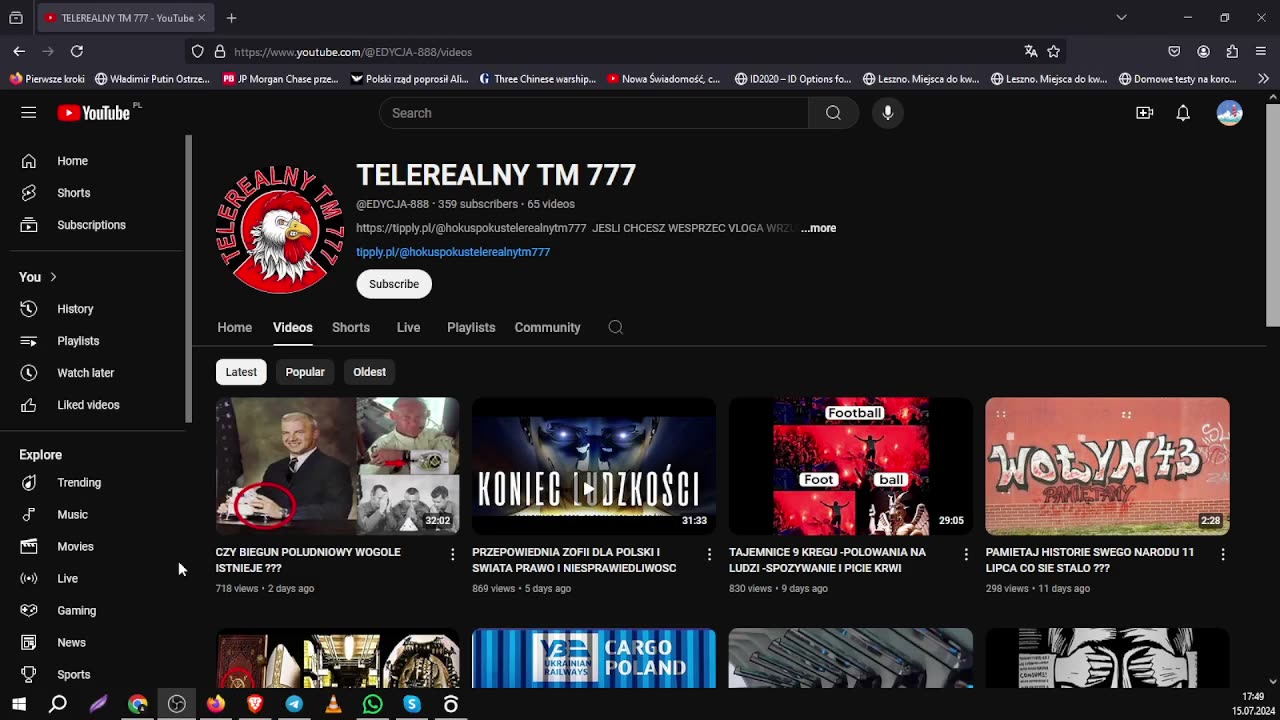Open the YouTube hamburger guide menu
This screenshot has height=720, width=1280.
[28, 113]
